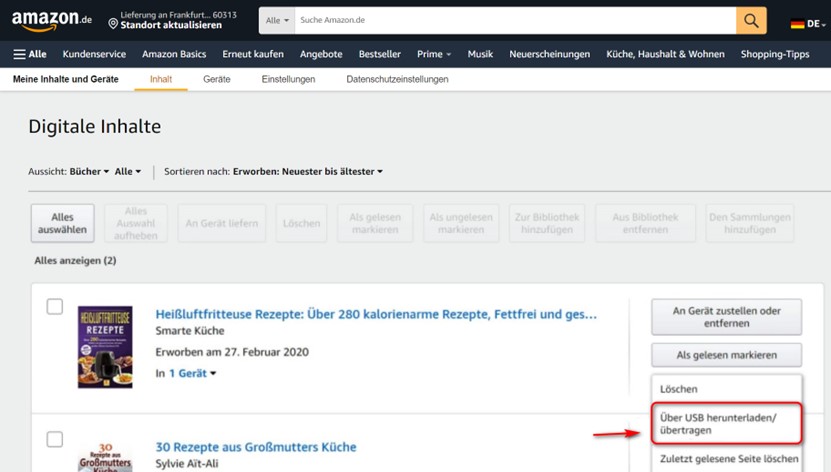This screenshot has height=472, width=831.
Task: Click the Löschen button in the bulk toolbar
Action: [302, 223]
